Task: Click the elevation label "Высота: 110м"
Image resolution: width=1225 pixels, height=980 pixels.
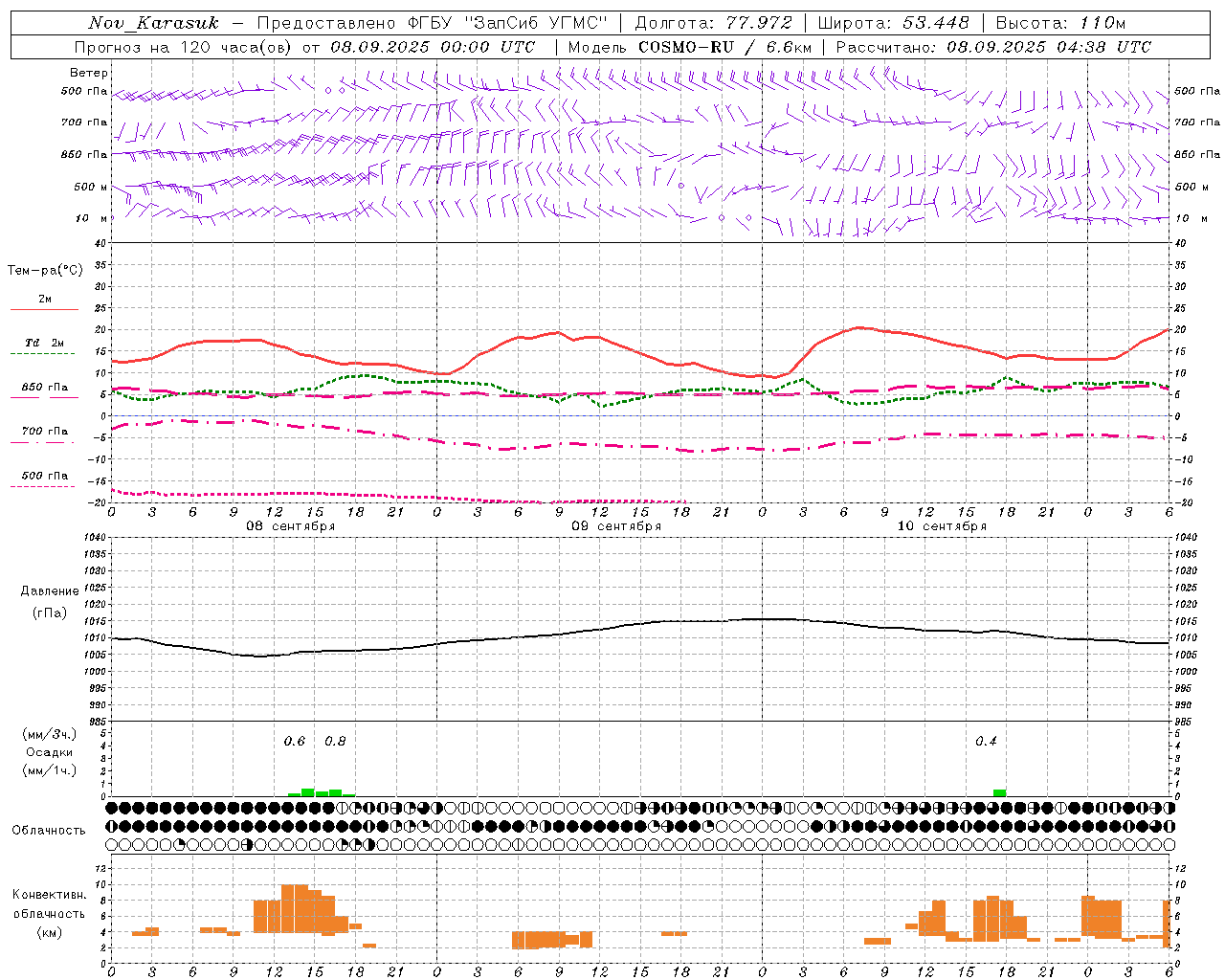Action: tap(1061, 23)
